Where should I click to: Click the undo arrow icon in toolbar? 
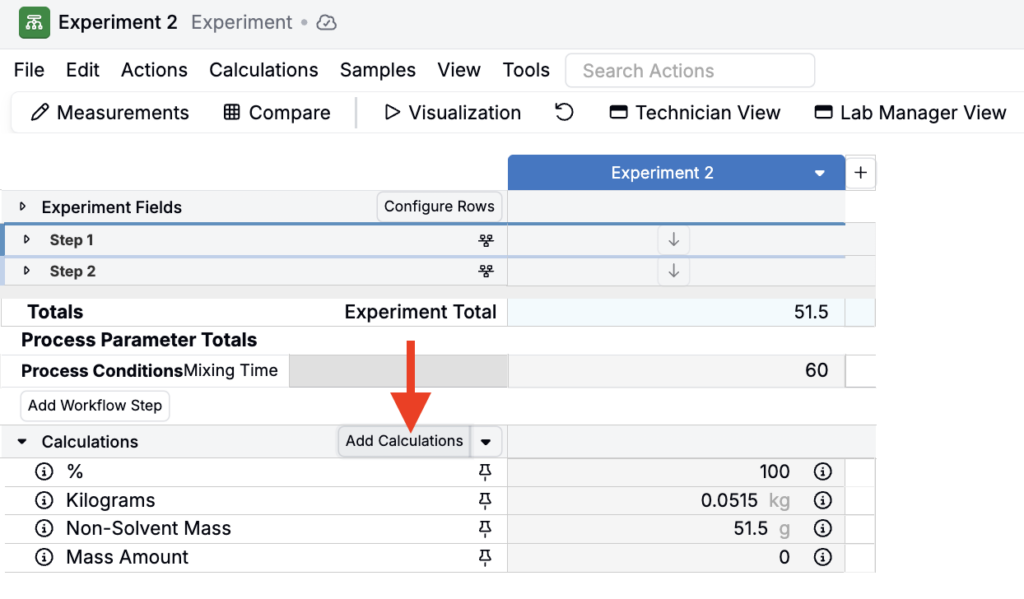click(564, 112)
